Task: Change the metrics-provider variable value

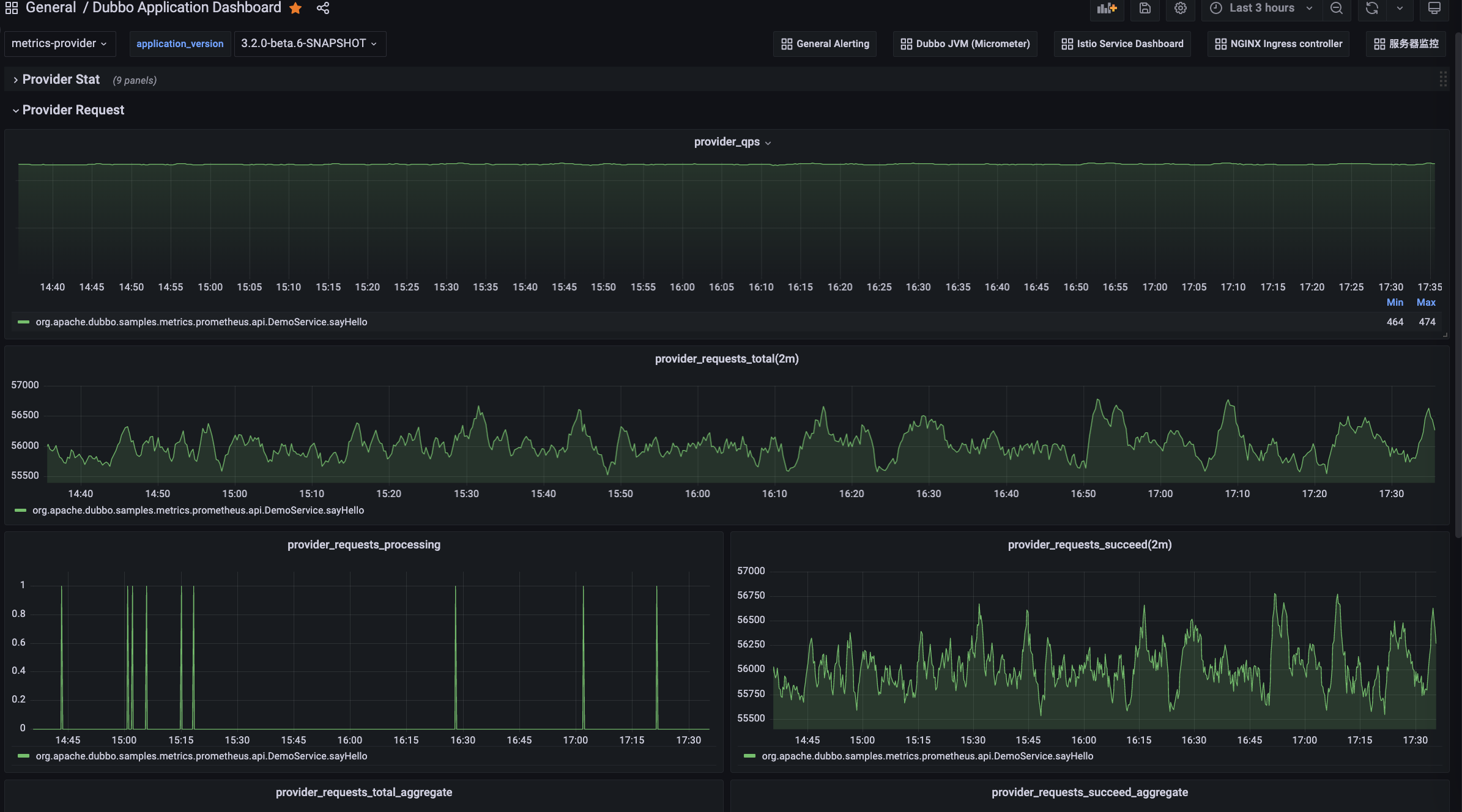Action: tap(59, 43)
